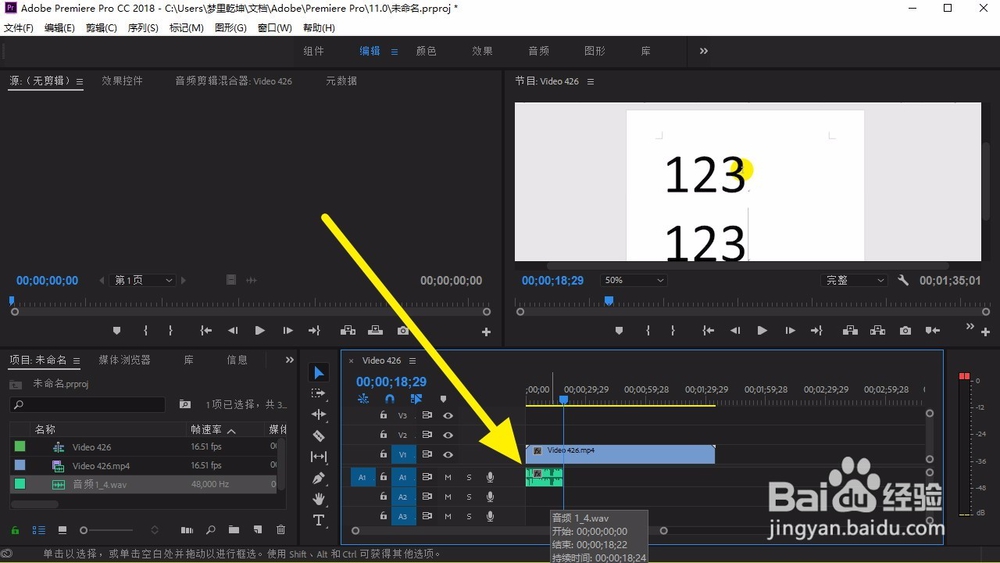
Task: Toggle lock on V3 track
Action: (383, 415)
